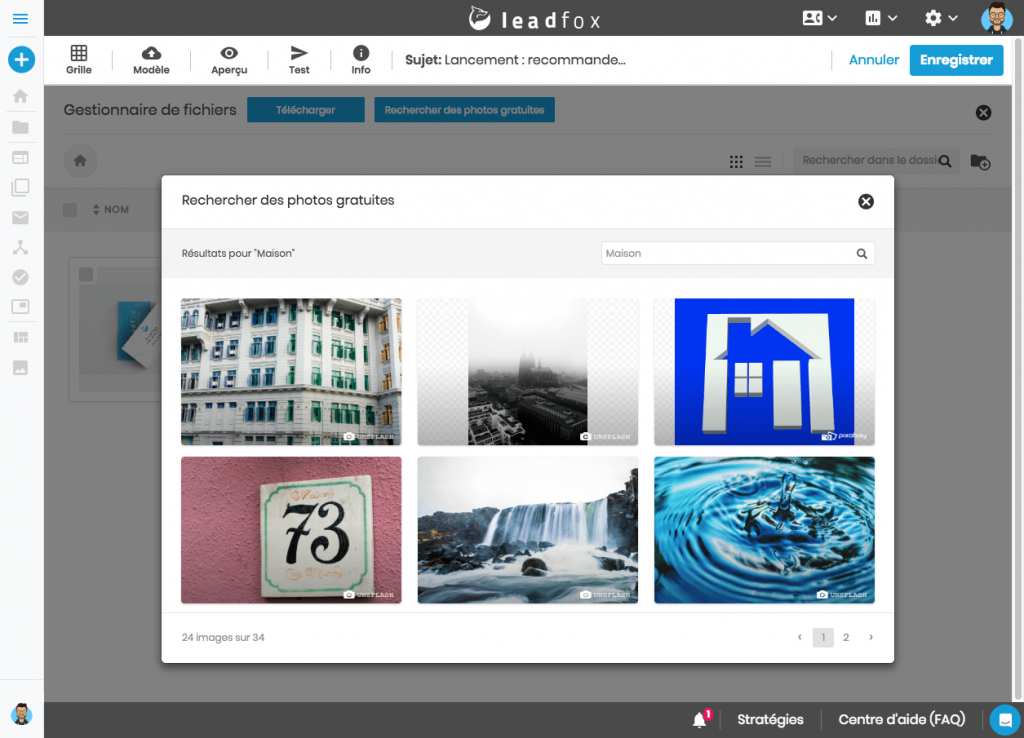Open the image gallery icon in sidebar

point(20,368)
